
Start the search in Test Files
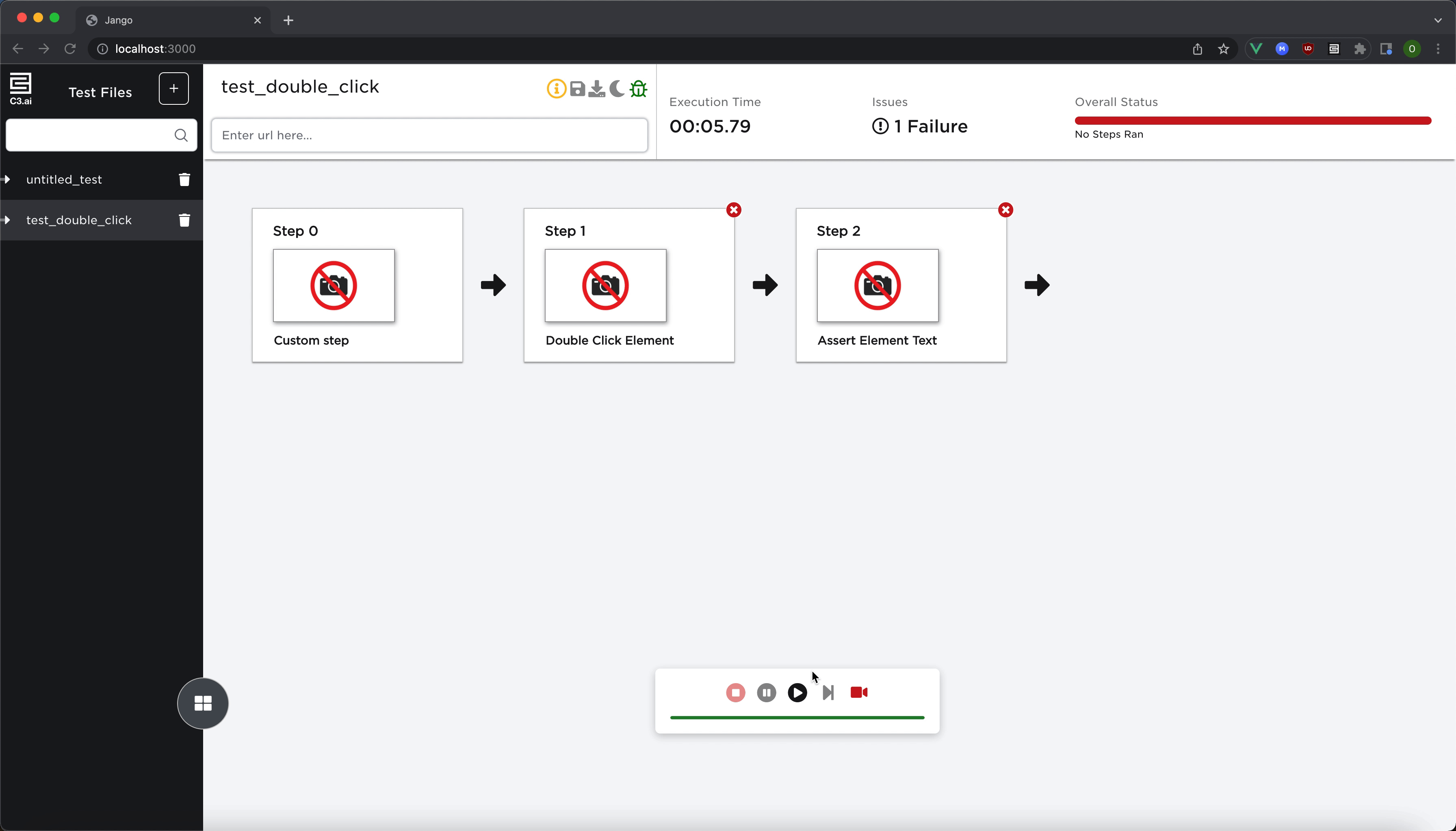tap(181, 135)
